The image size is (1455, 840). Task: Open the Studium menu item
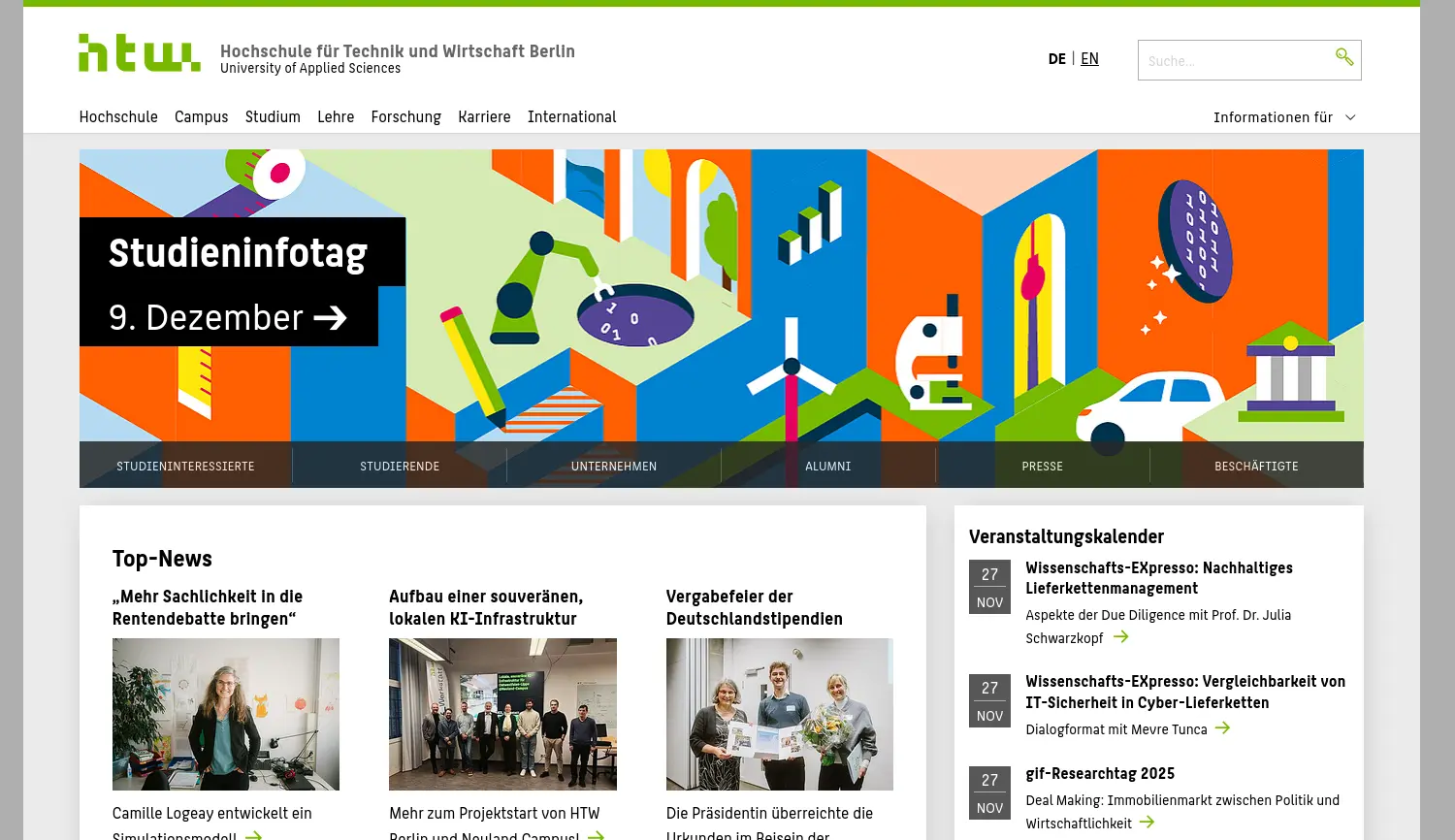click(x=273, y=116)
